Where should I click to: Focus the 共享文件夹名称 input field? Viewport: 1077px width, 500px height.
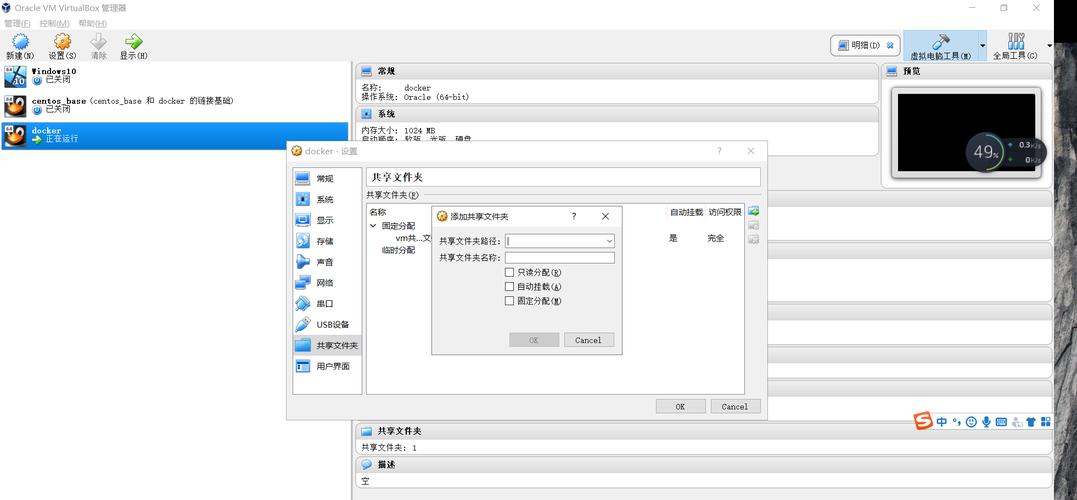560,258
